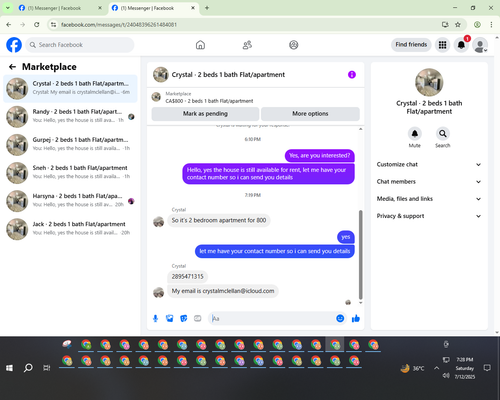Screen dimensions: 500x400
Task: Open Harsyna conversation in chat list
Action: pyautogui.click(x=70, y=201)
